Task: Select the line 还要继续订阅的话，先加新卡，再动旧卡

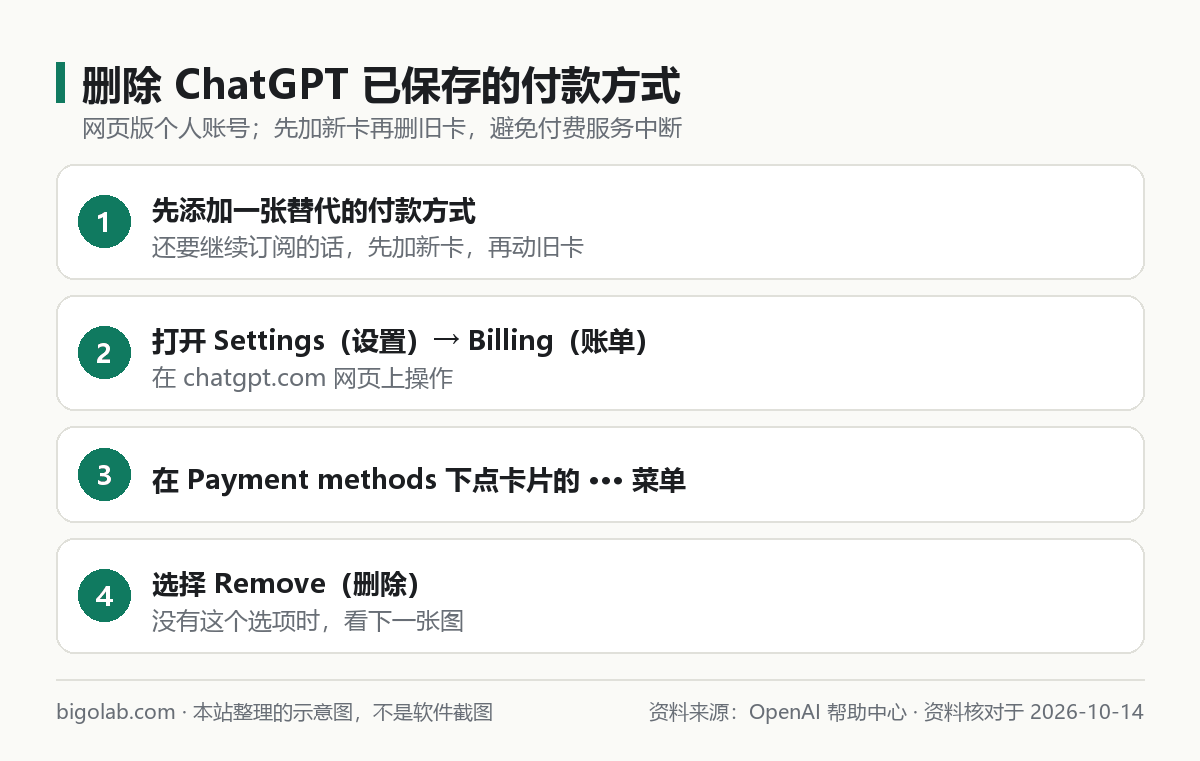Action: (x=368, y=247)
